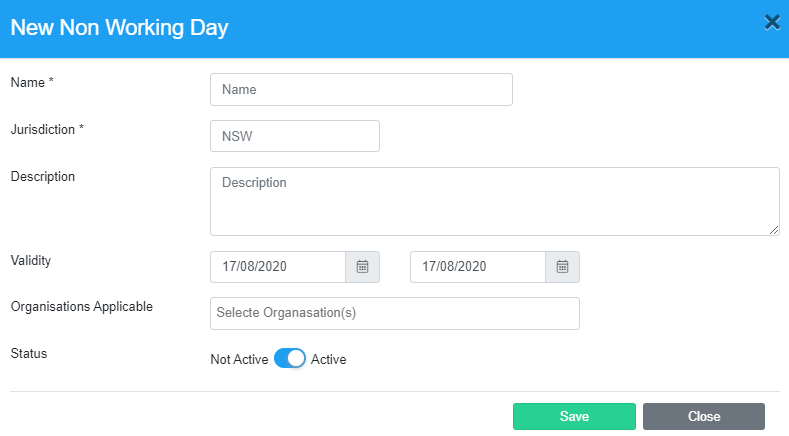Open the end date calendar picker

point(562,267)
